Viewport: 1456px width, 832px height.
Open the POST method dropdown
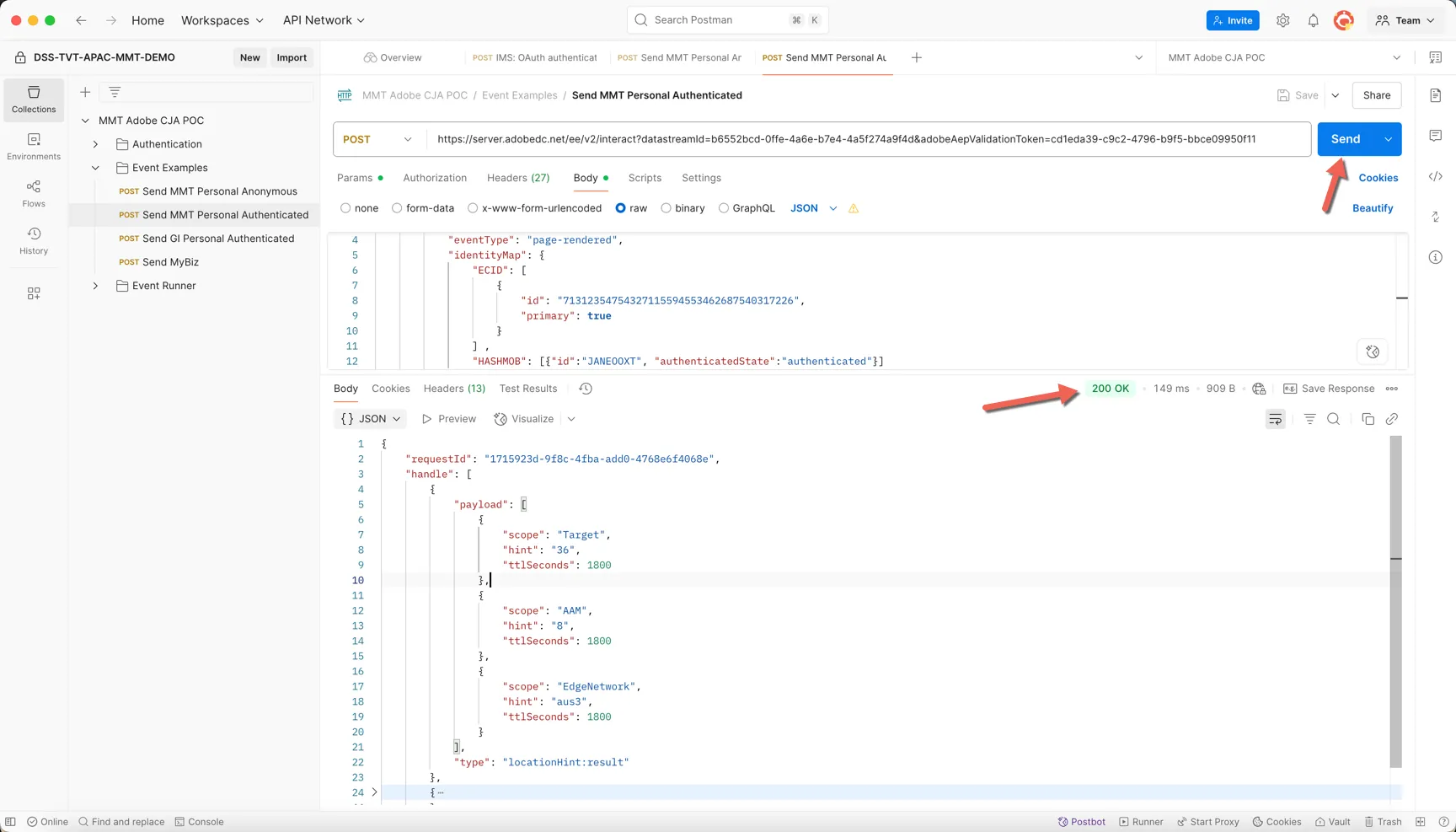pos(379,139)
